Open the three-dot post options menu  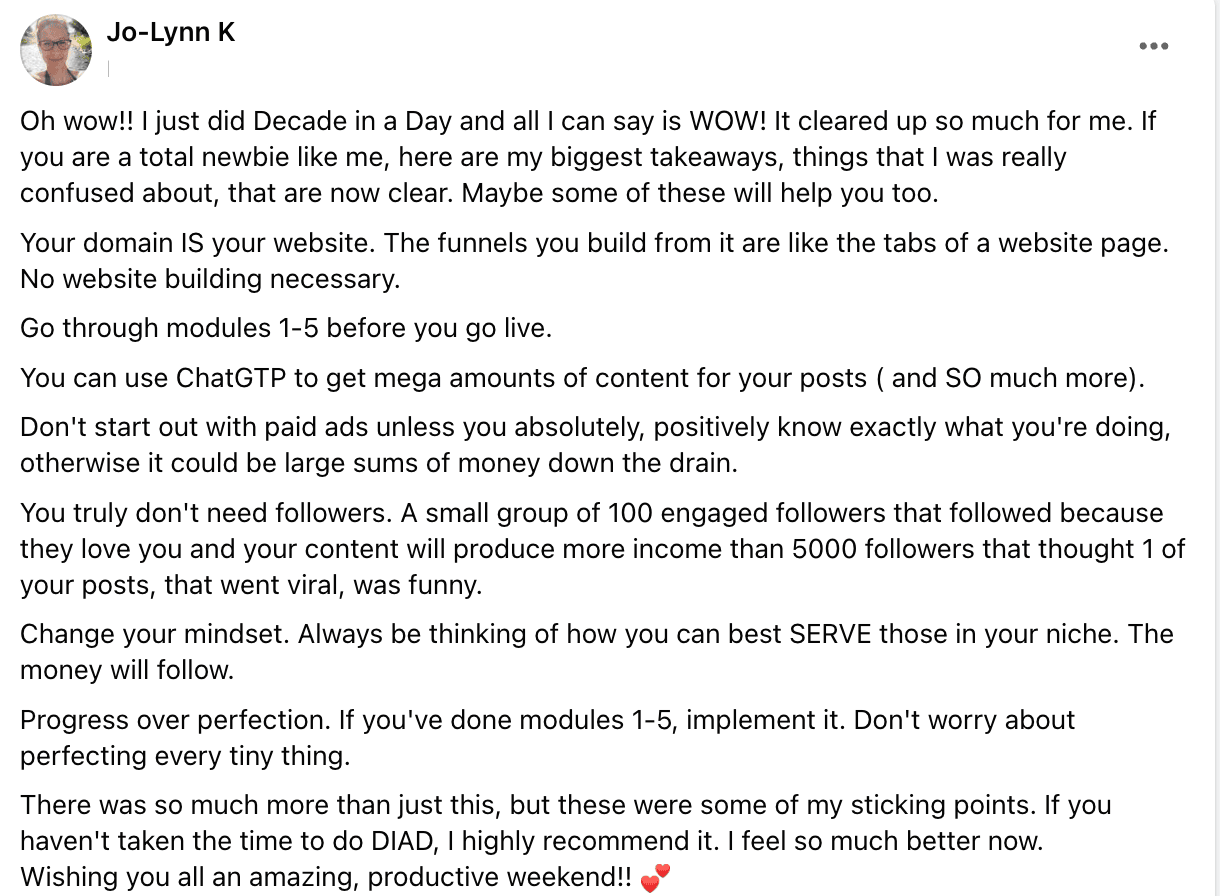(1153, 47)
